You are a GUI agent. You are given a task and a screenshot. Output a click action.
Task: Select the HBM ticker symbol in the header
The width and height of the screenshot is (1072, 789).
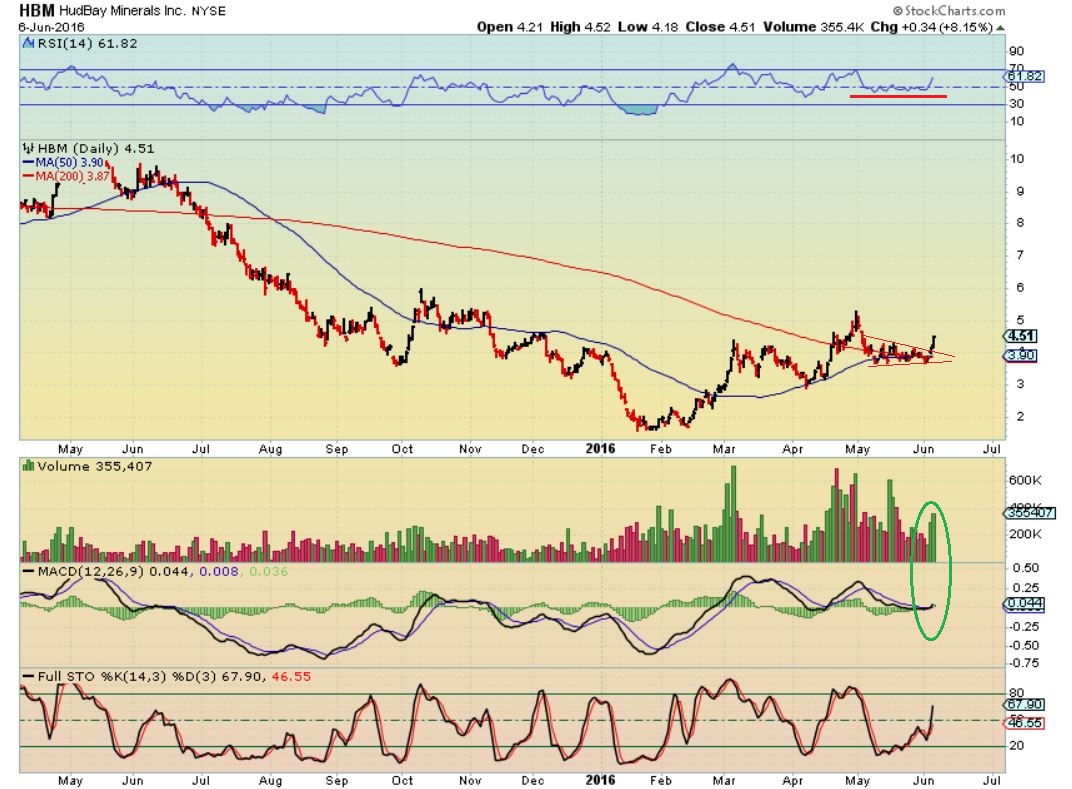38,11
